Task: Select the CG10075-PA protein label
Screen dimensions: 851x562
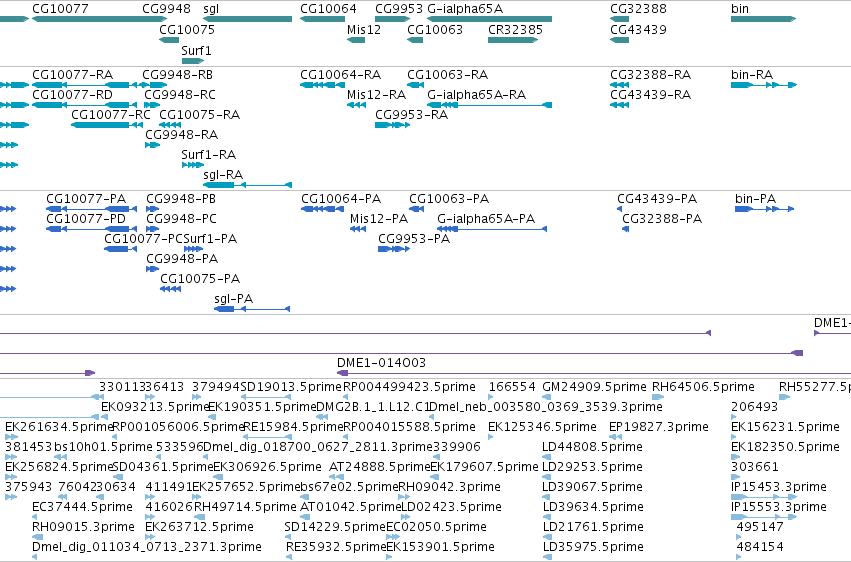Action: pos(200,279)
